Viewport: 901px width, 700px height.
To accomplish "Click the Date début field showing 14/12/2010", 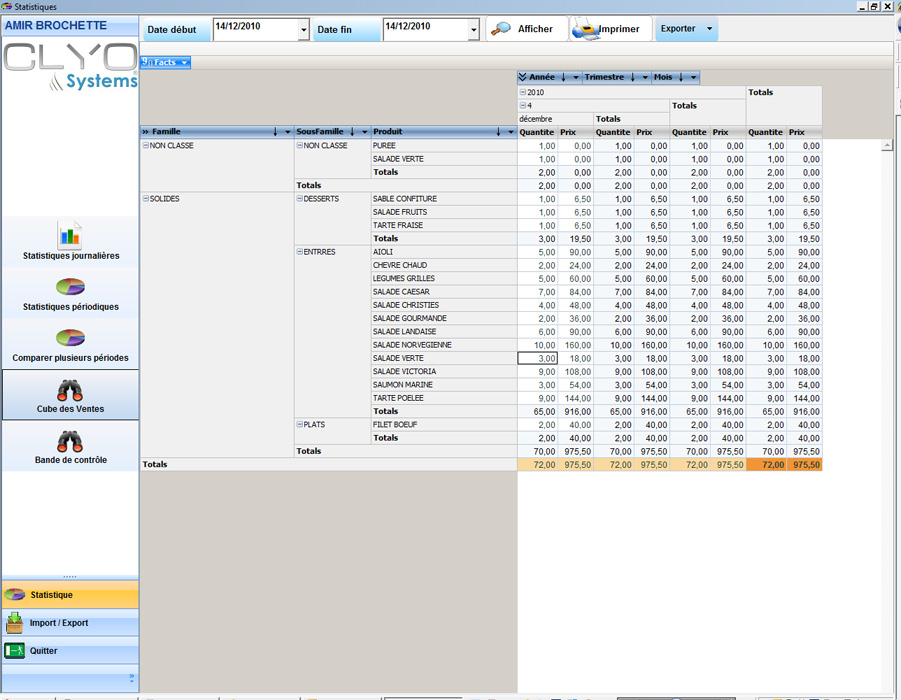I will click(x=256, y=29).
